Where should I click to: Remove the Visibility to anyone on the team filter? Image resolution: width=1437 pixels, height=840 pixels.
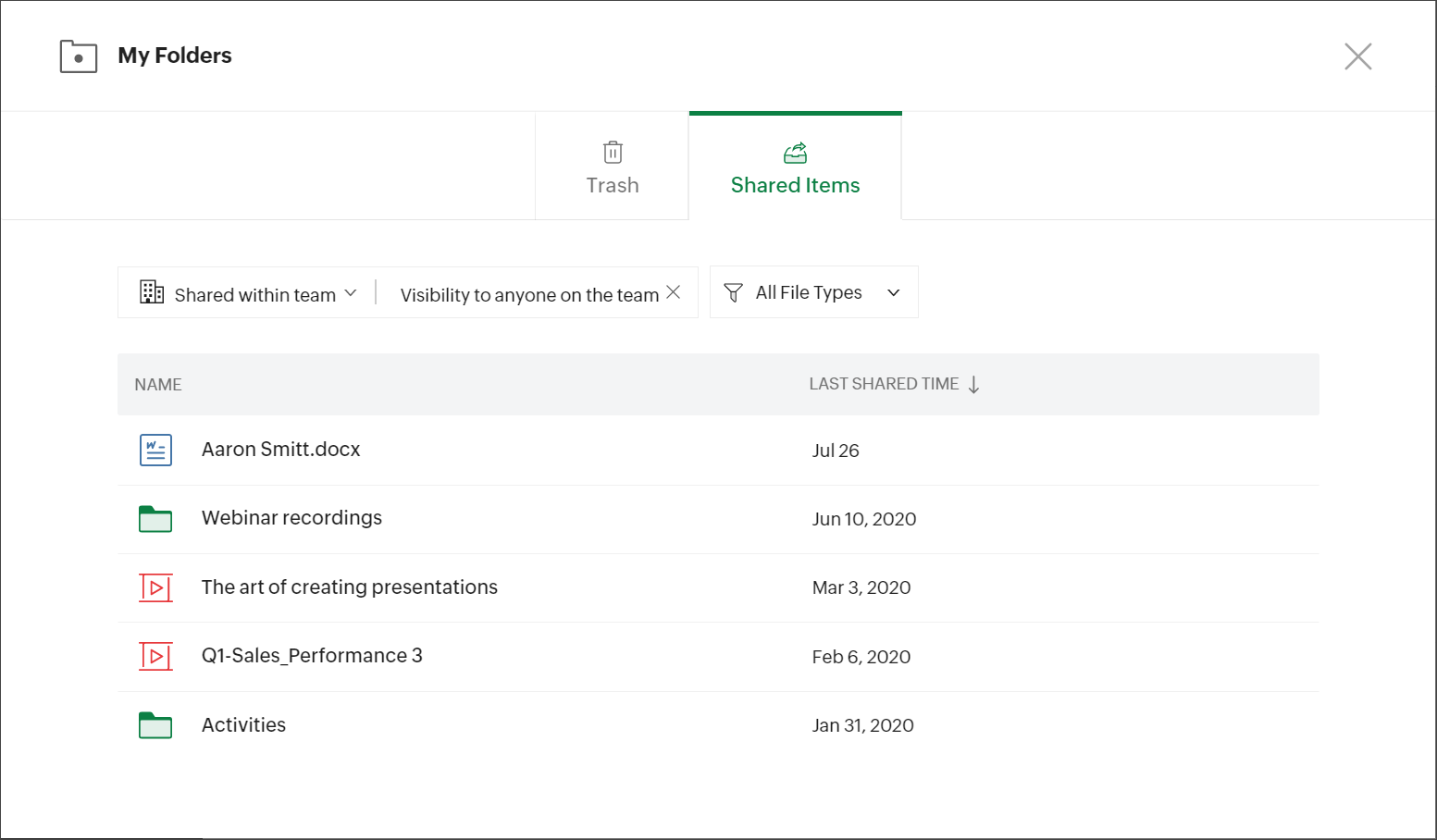(674, 292)
